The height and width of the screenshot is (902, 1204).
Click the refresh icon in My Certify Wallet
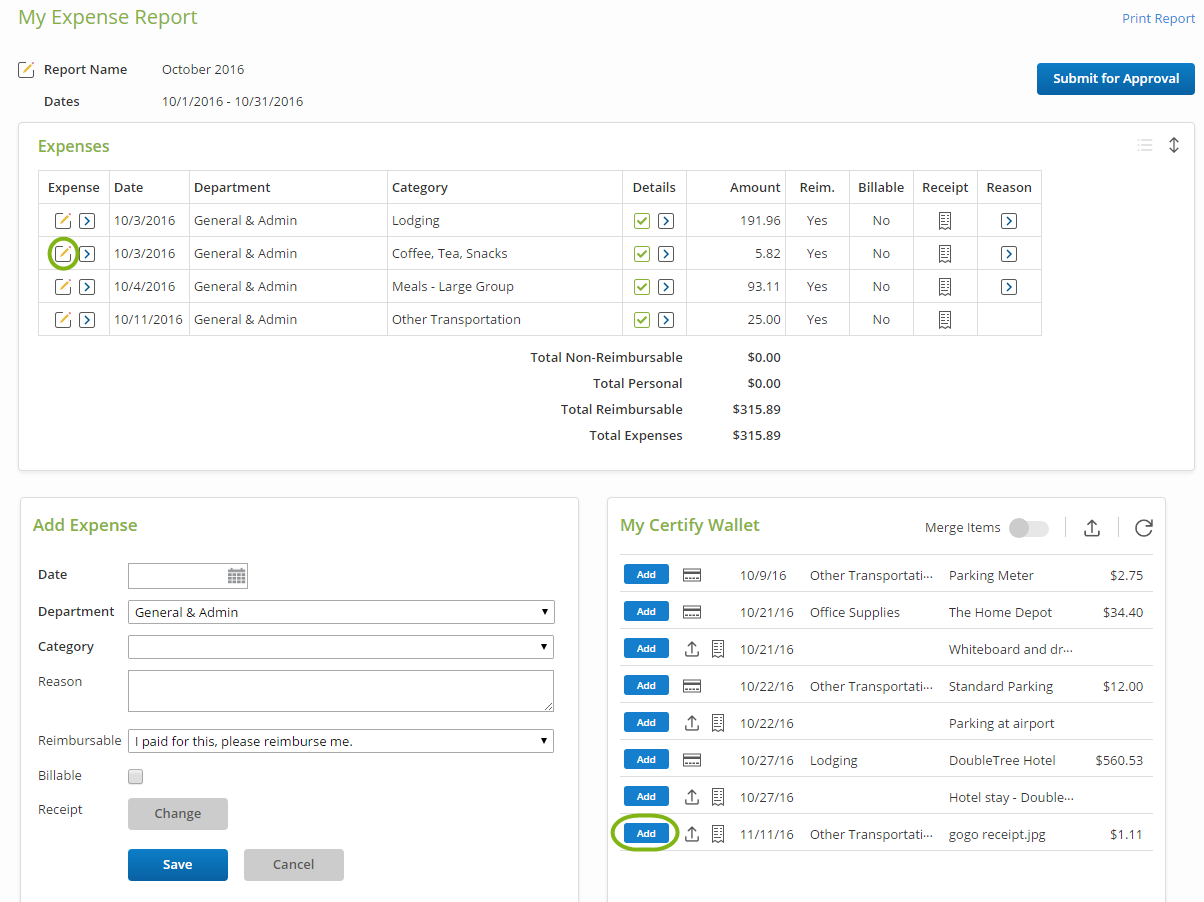pyautogui.click(x=1144, y=528)
